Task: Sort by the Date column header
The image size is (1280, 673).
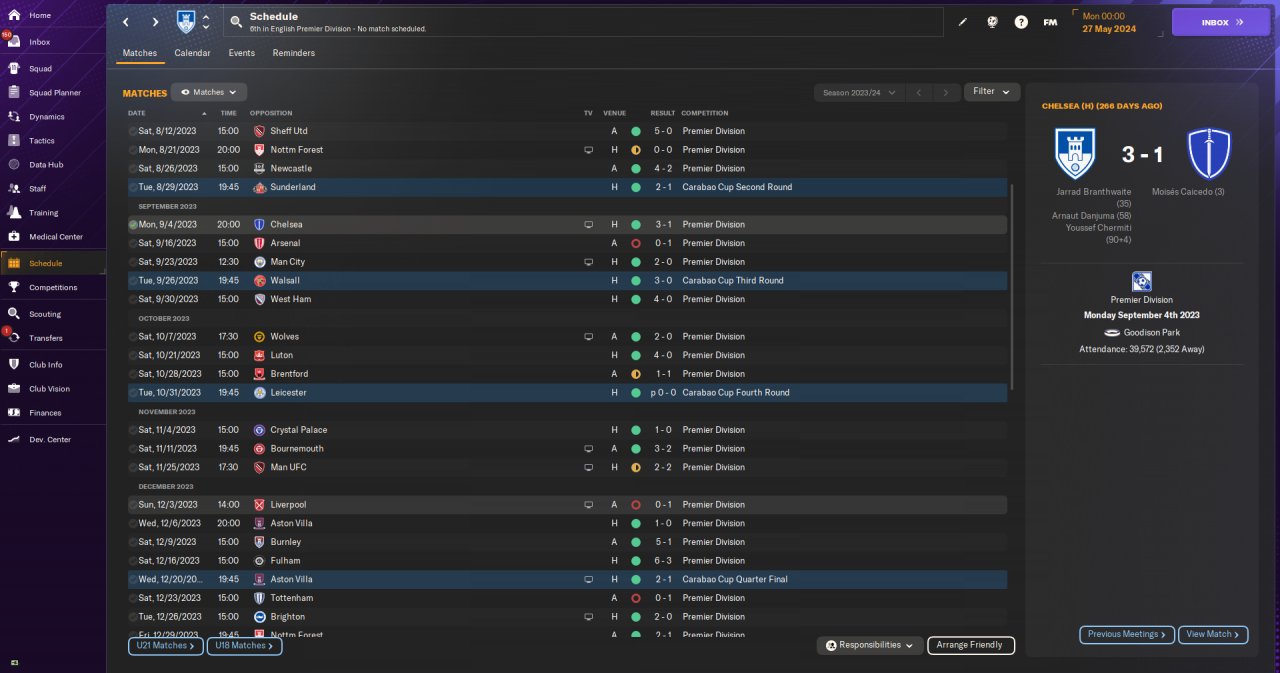Action: pos(136,113)
